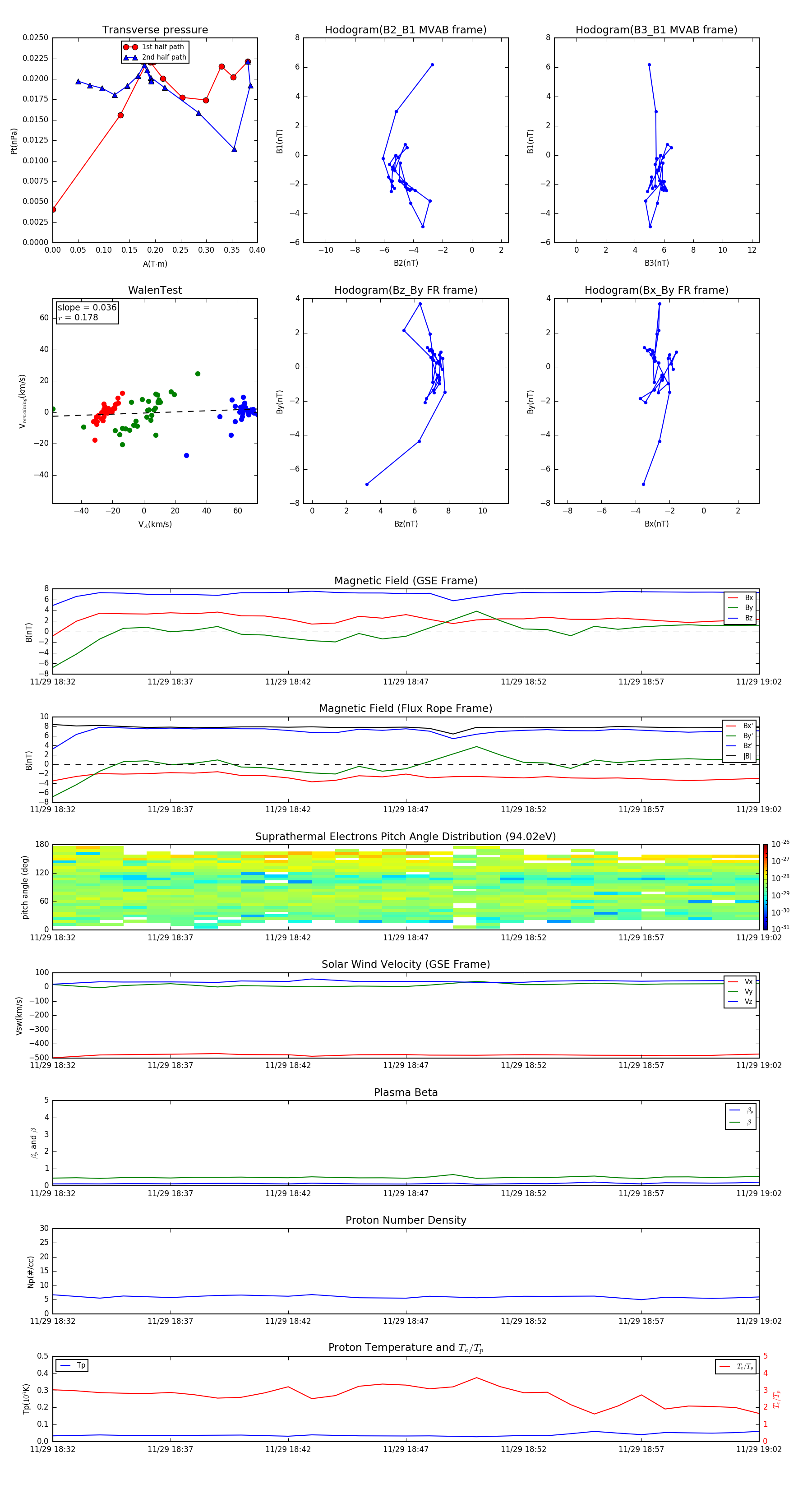Click the "Bz(nT)" x-axis label

[x=406, y=524]
